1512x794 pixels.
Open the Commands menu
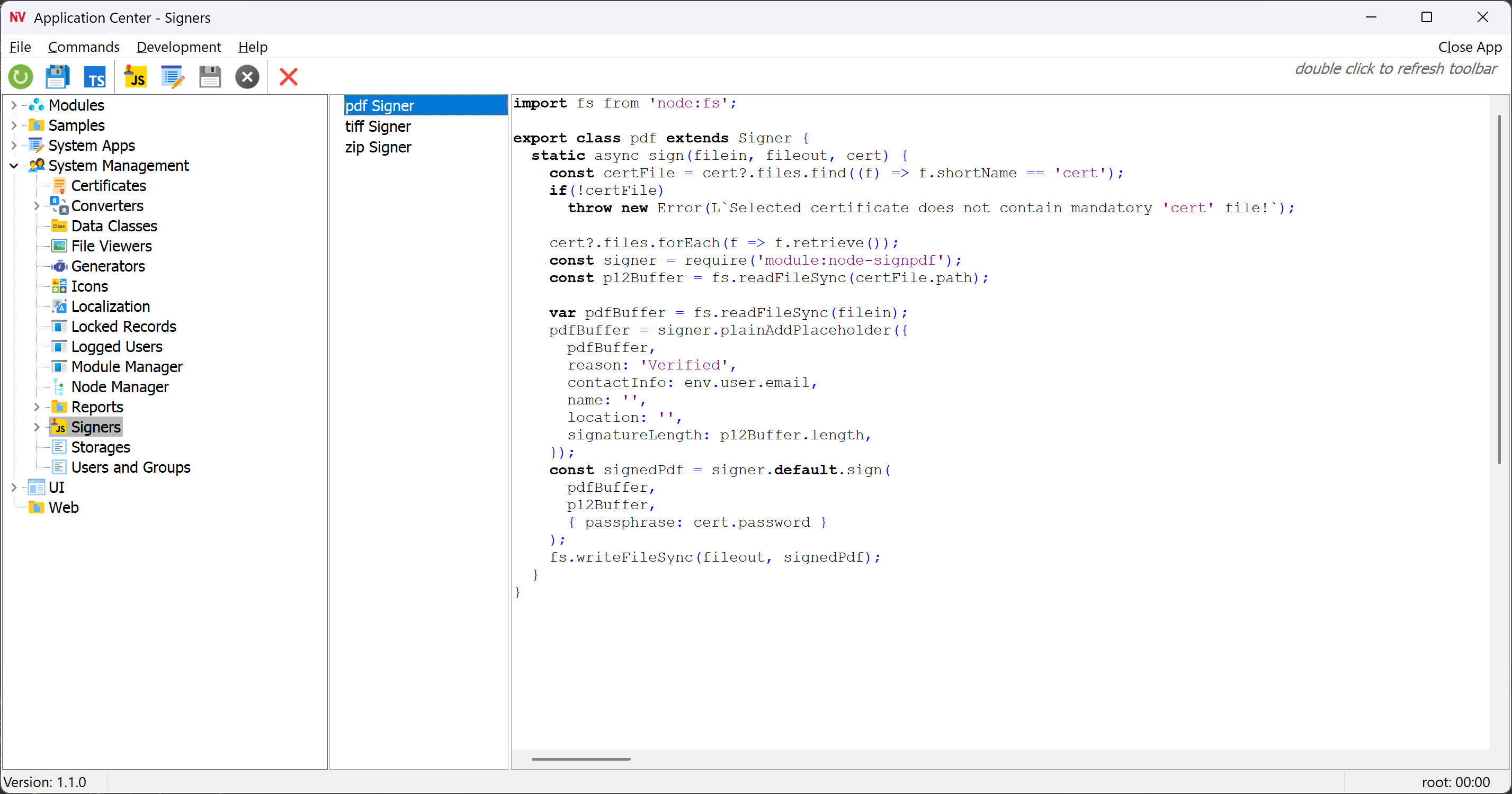coord(83,47)
